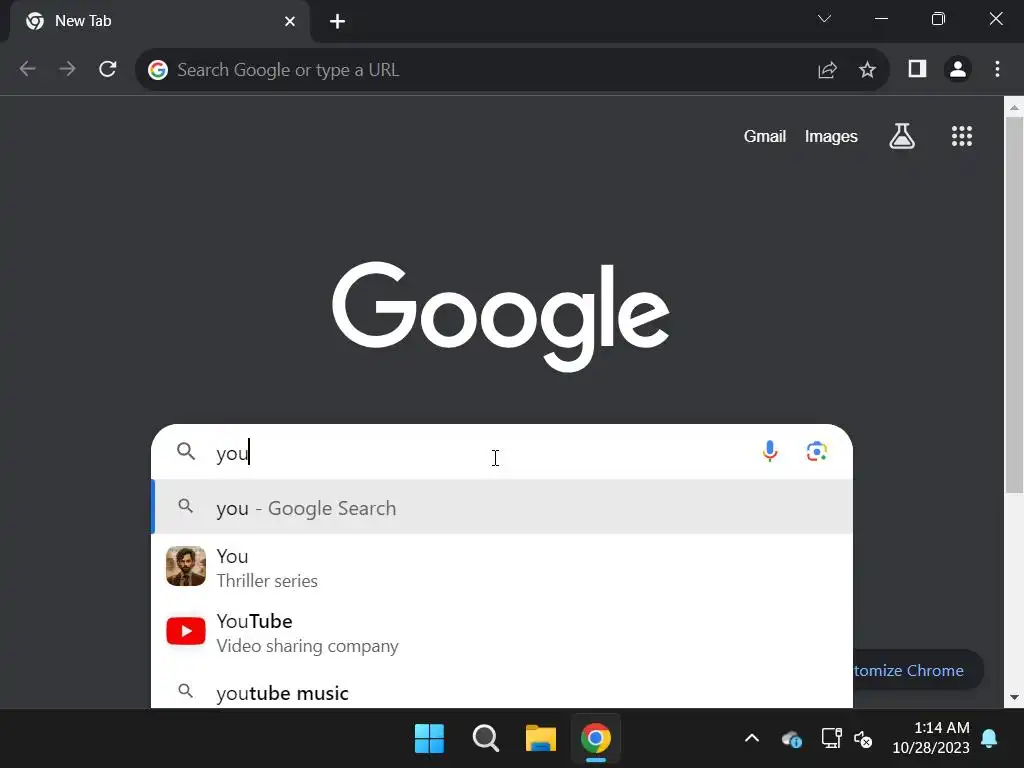Open the tab search dropdown chevron
The image size is (1024, 768).
point(824,19)
